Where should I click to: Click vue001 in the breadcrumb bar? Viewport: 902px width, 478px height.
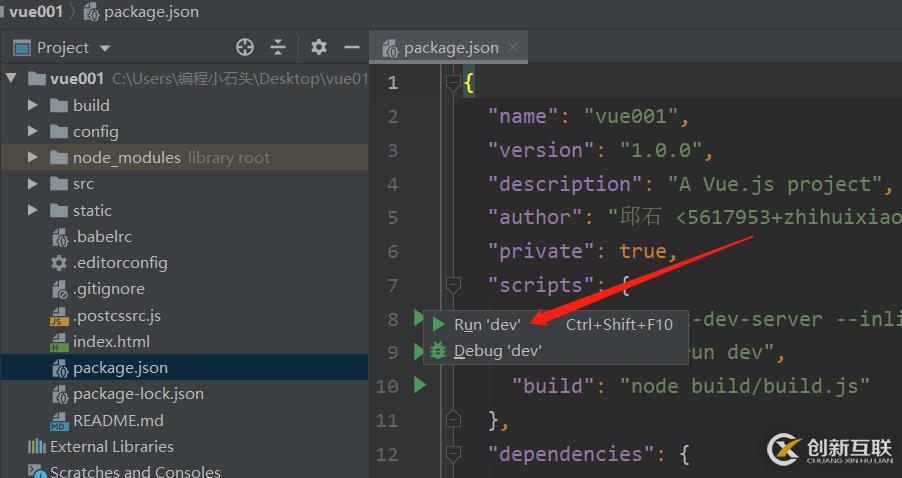(x=36, y=12)
